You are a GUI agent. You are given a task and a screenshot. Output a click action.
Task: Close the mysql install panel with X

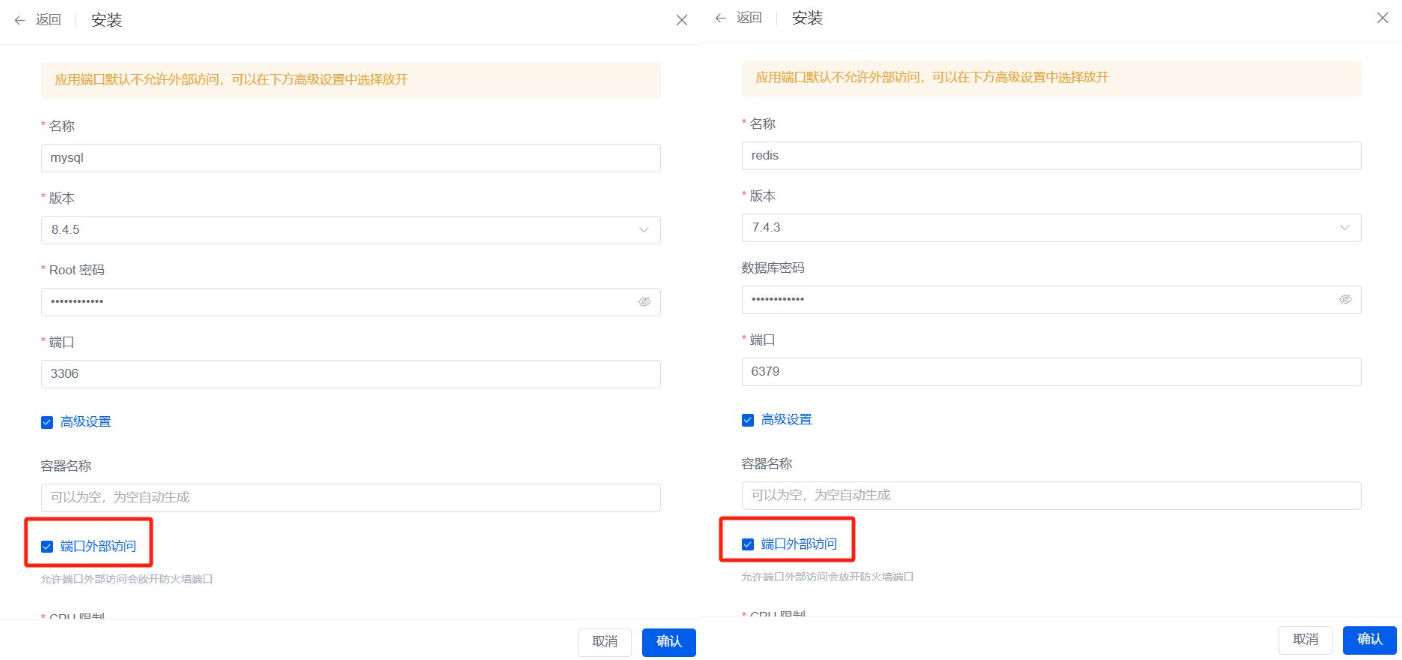tap(681, 20)
